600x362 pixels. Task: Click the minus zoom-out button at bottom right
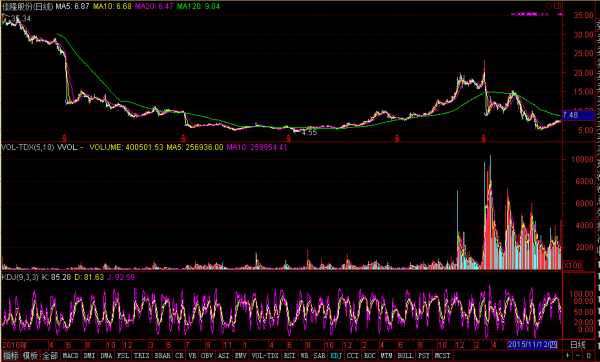pyautogui.click(x=578, y=356)
